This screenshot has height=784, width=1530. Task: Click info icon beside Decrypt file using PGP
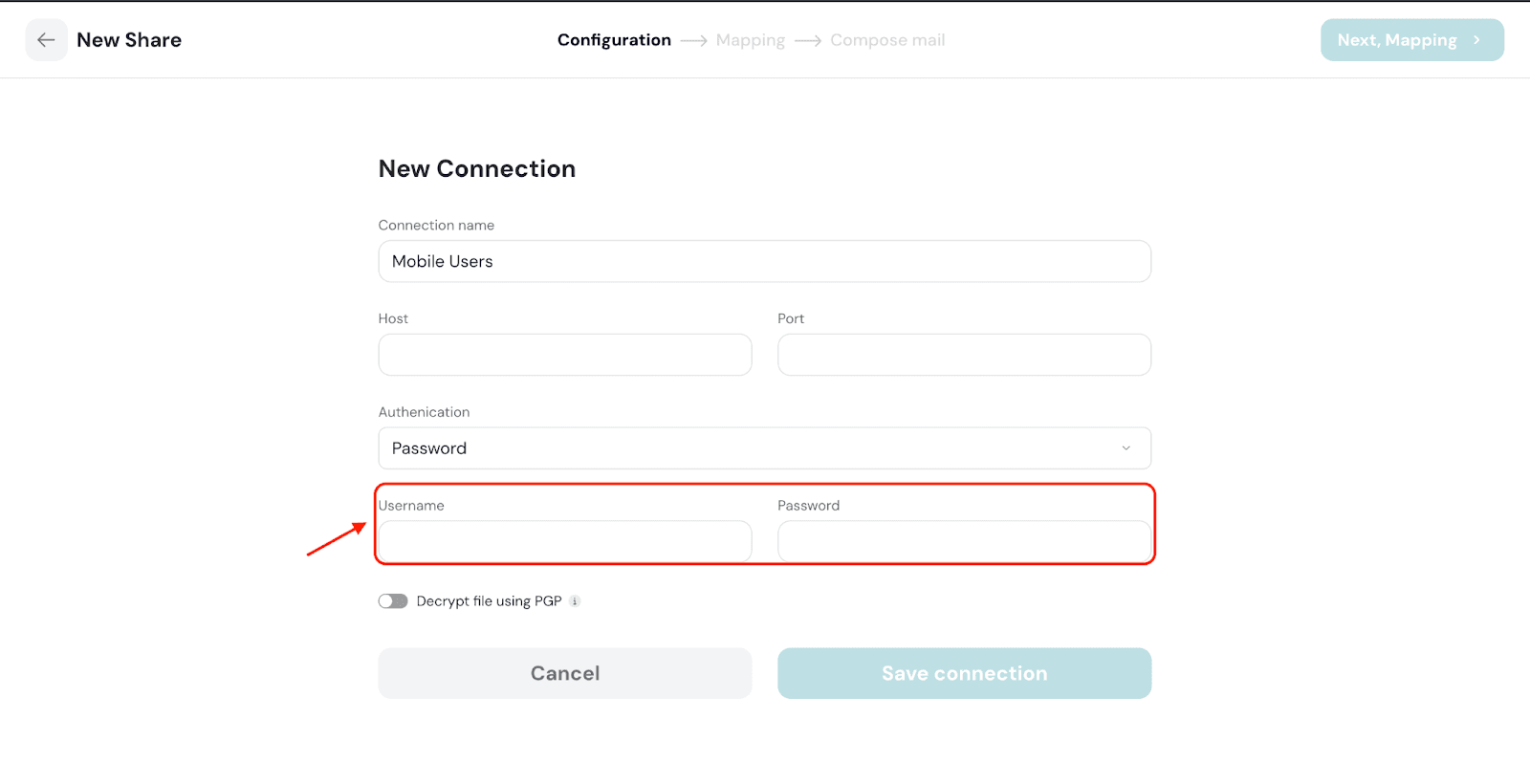coord(575,601)
